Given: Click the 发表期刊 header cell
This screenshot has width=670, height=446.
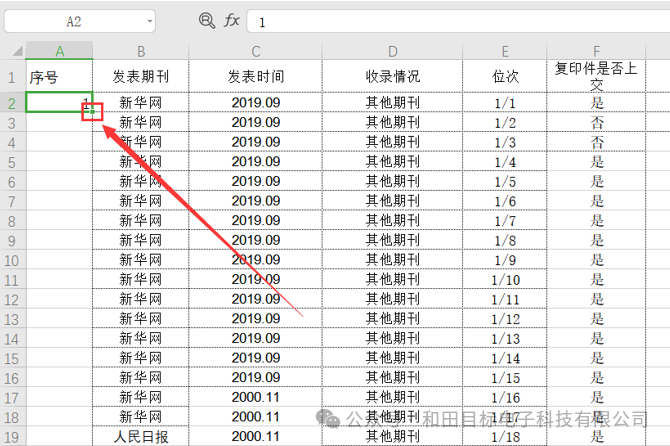Looking at the screenshot, I should pyautogui.click(x=141, y=77).
